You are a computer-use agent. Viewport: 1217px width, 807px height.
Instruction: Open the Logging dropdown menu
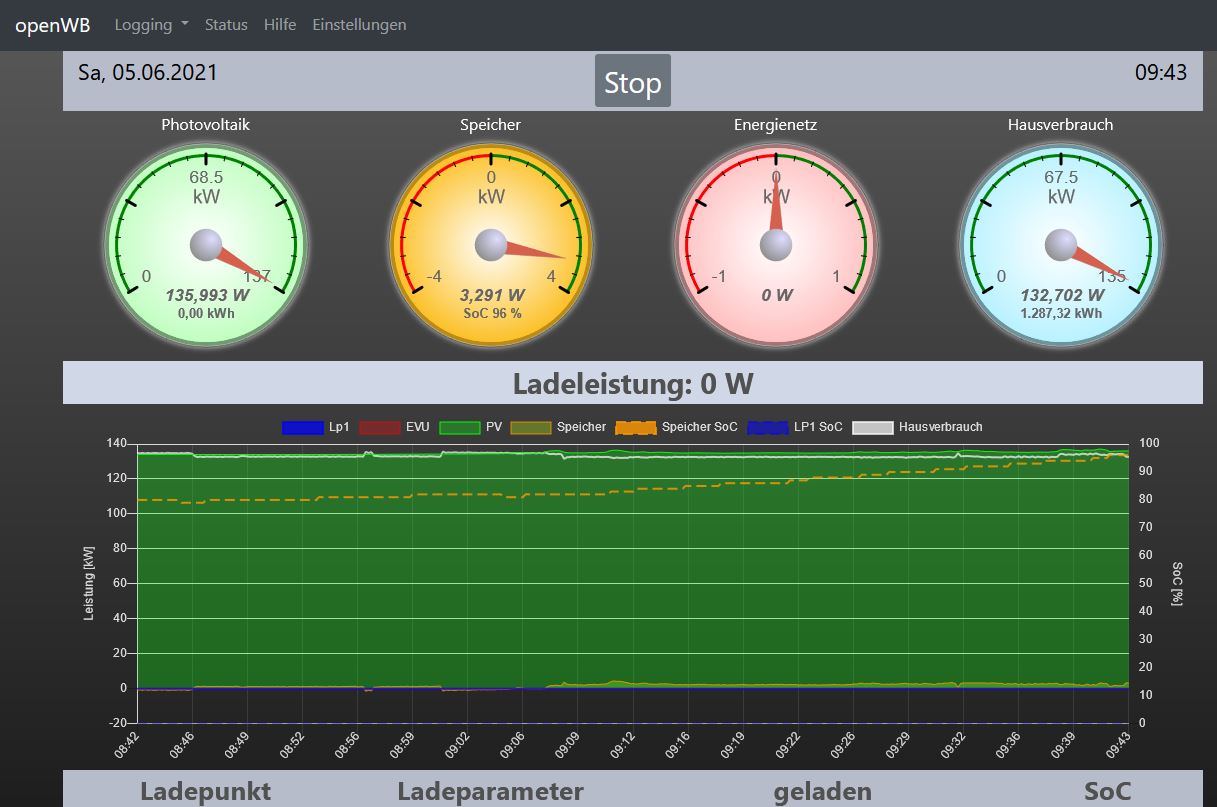(151, 25)
